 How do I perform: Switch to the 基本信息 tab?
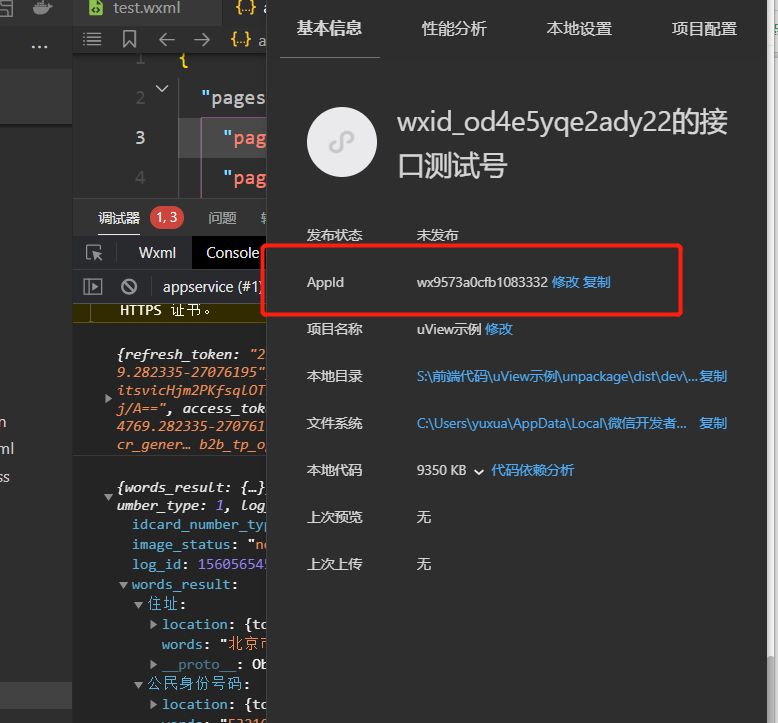click(329, 28)
